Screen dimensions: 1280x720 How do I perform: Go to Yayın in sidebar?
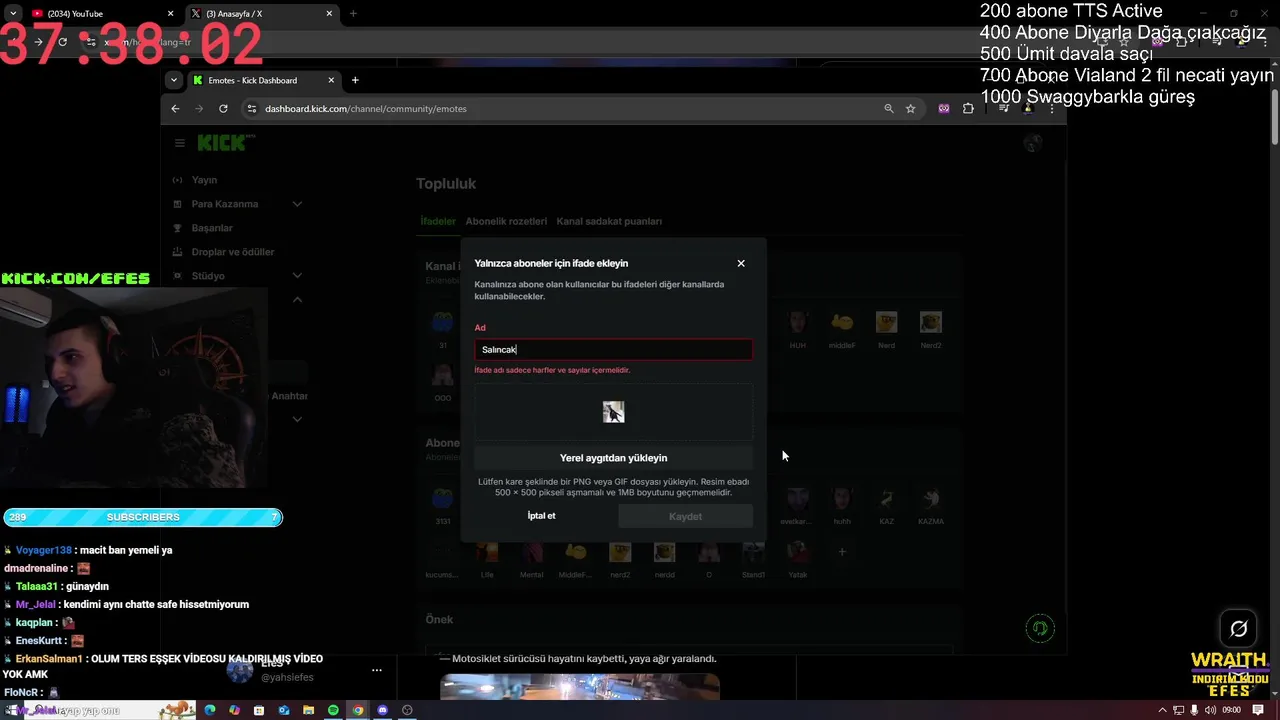tap(204, 180)
